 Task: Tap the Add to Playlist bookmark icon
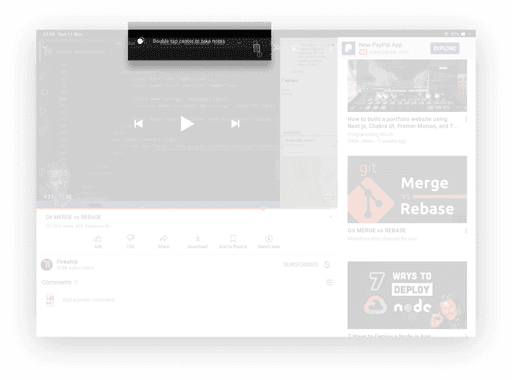(x=233, y=238)
